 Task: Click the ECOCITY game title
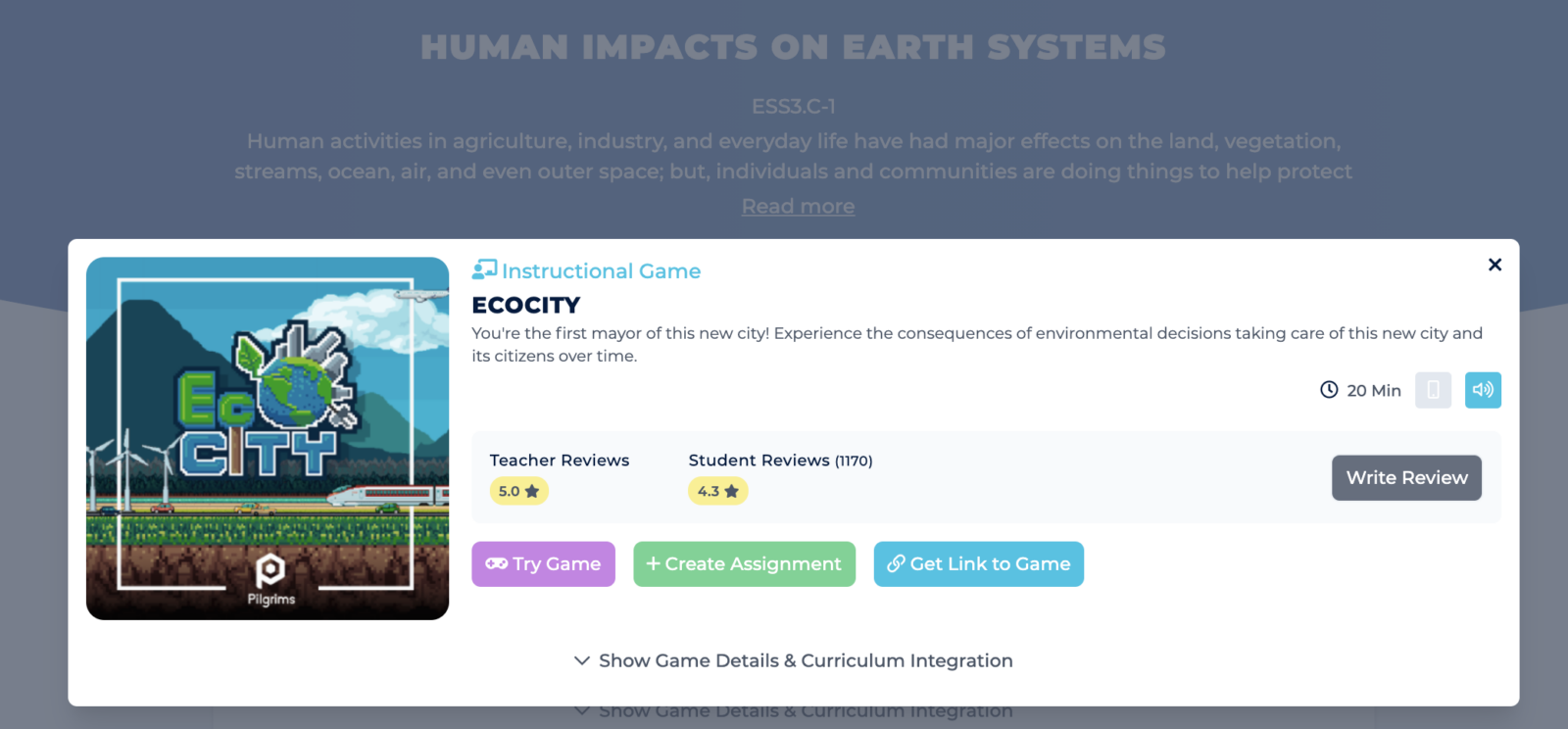(x=526, y=305)
